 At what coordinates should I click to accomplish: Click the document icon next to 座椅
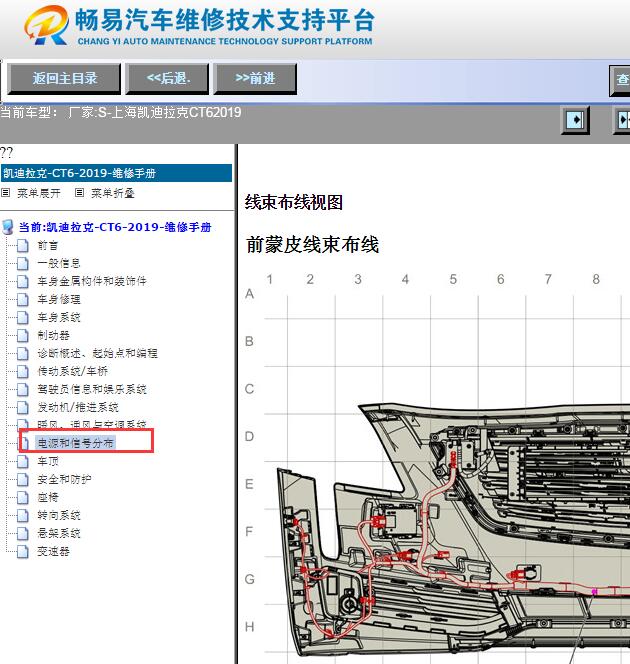pyautogui.click(x=22, y=497)
